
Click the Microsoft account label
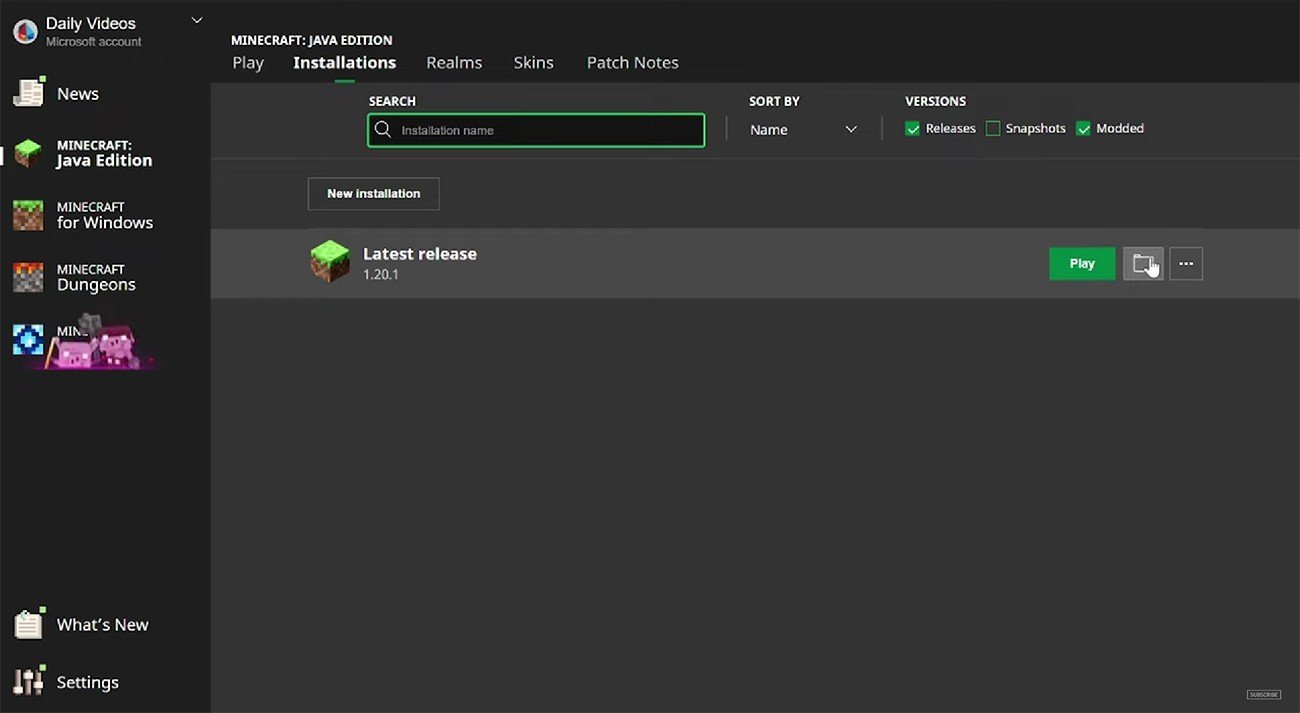click(x=94, y=42)
